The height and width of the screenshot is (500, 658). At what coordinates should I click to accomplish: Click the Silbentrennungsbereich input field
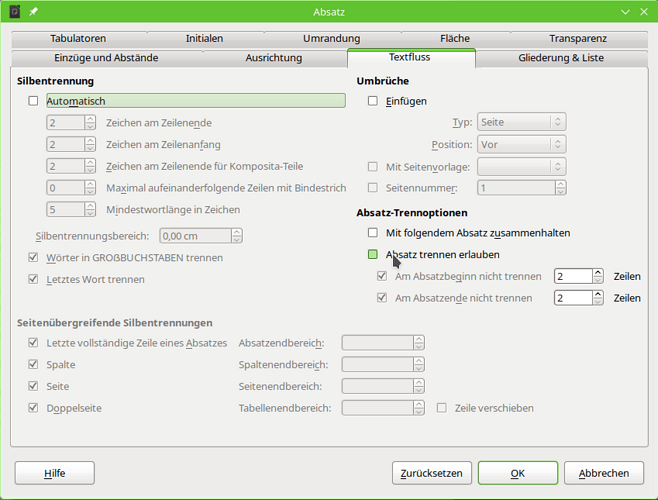tap(194, 236)
